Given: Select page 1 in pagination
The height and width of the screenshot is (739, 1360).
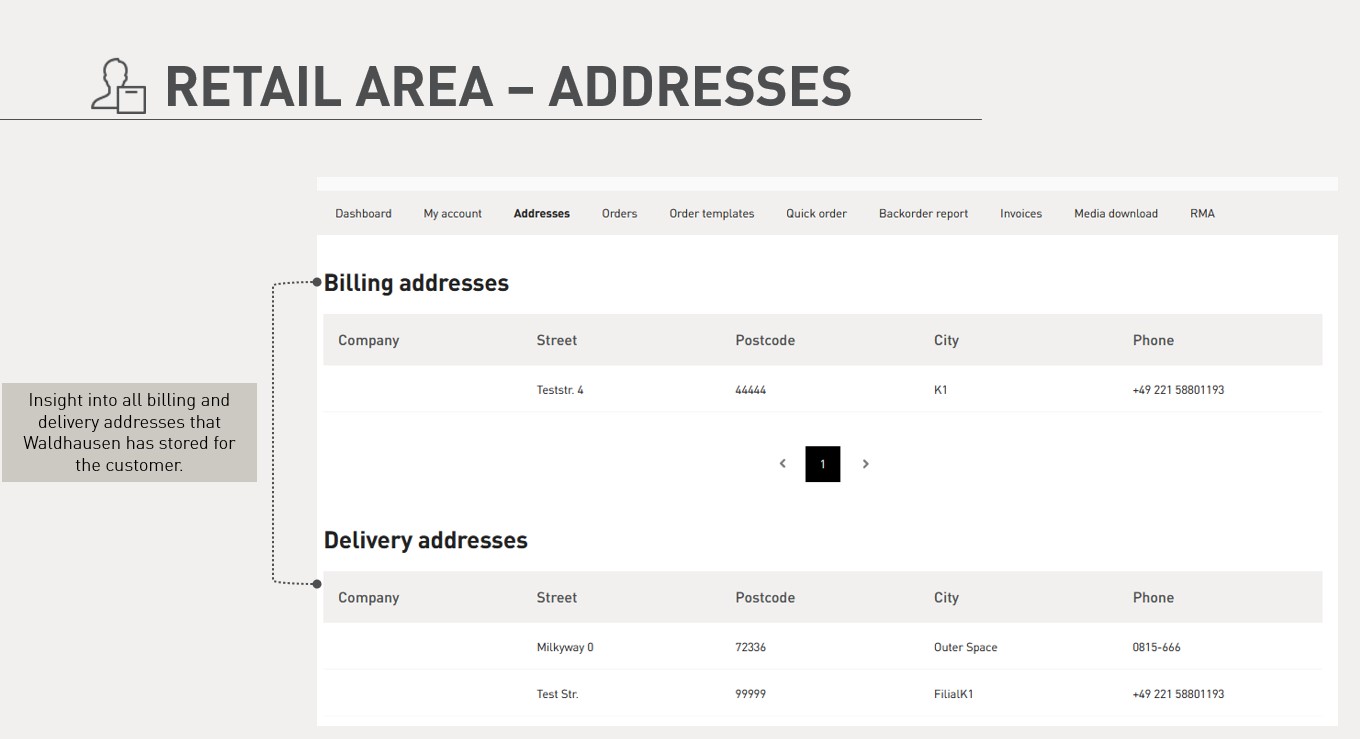Looking at the screenshot, I should [822, 464].
